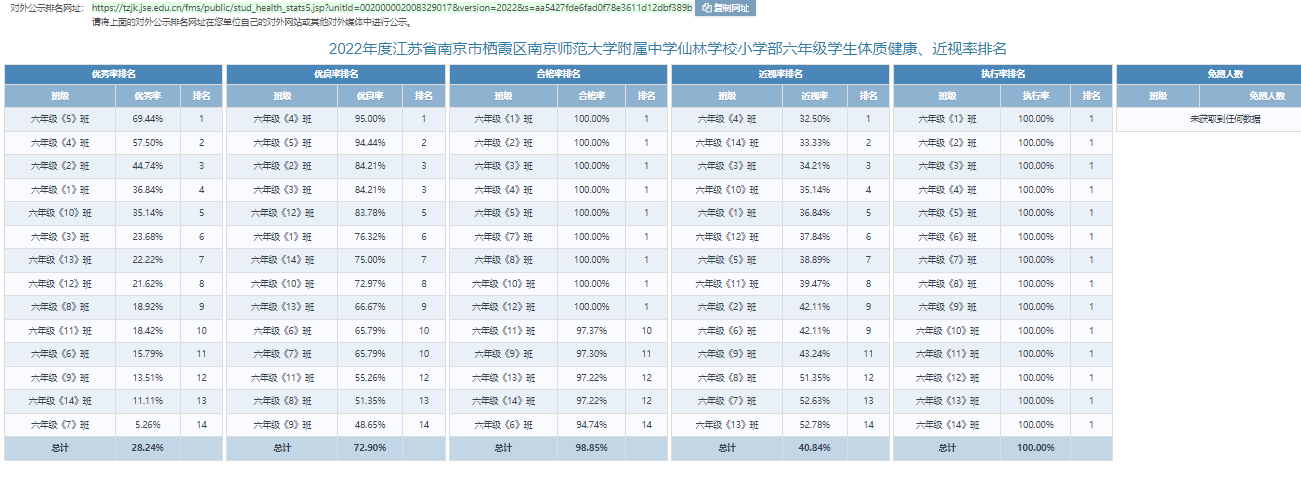
Task: Click the 39.47% myopia rate cell
Action: tap(813, 283)
